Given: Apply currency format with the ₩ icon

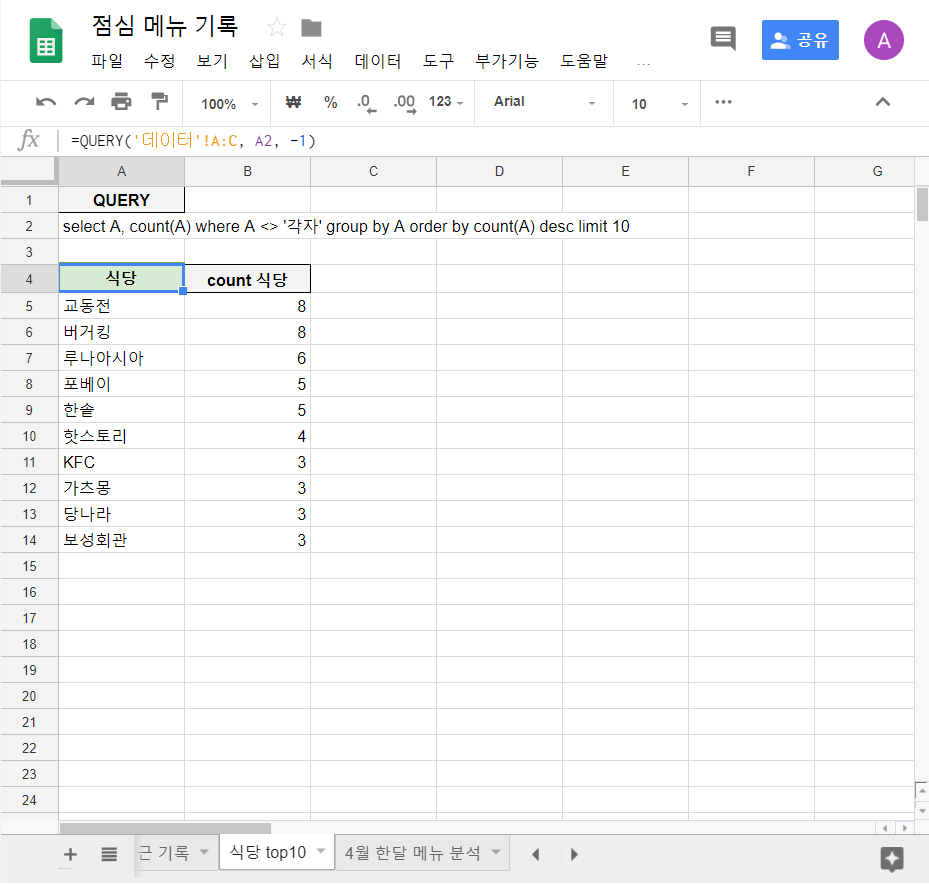Looking at the screenshot, I should point(291,102).
